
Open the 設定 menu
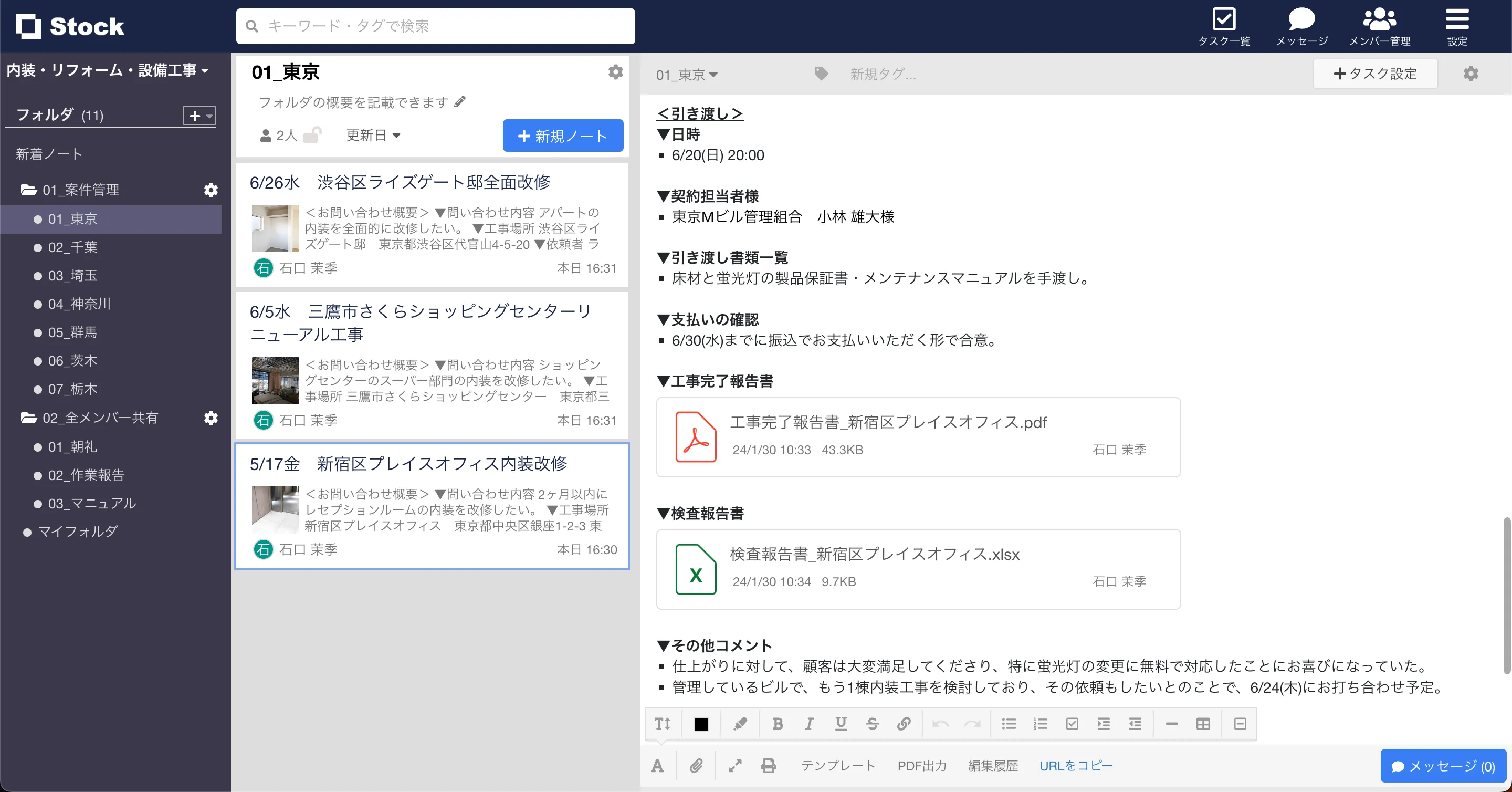click(1457, 25)
